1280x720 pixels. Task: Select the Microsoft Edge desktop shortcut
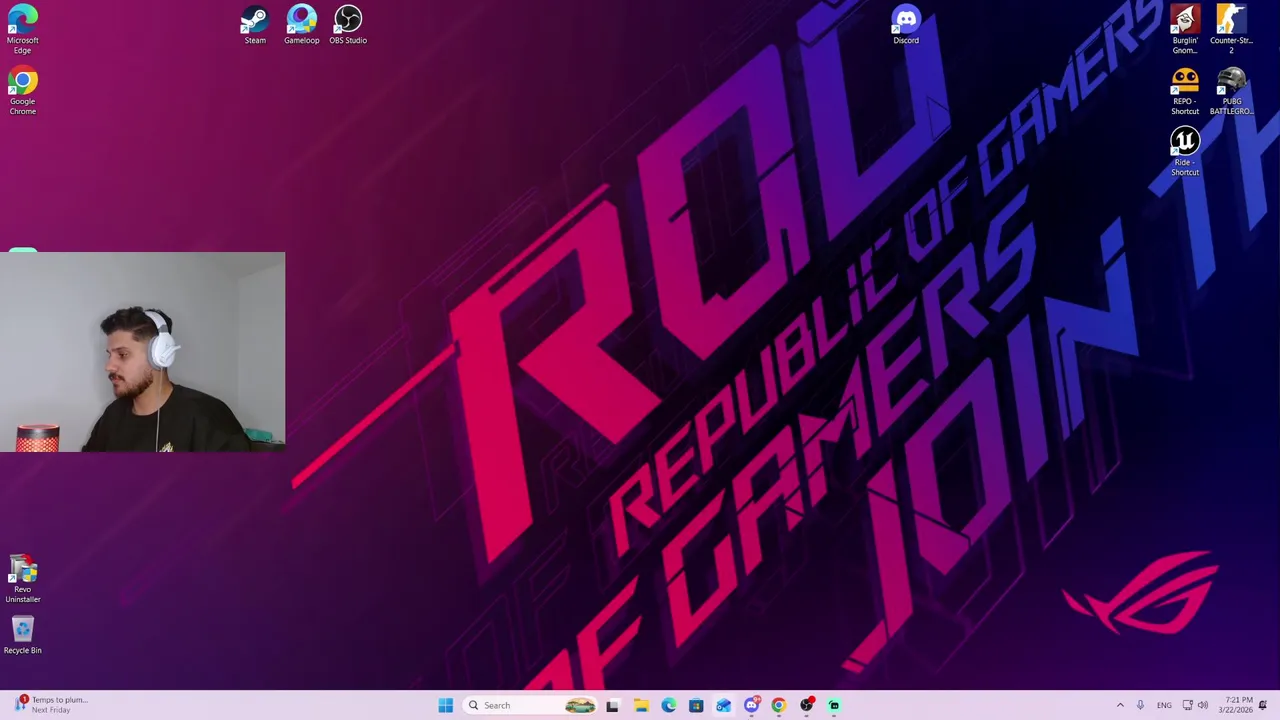(22, 29)
